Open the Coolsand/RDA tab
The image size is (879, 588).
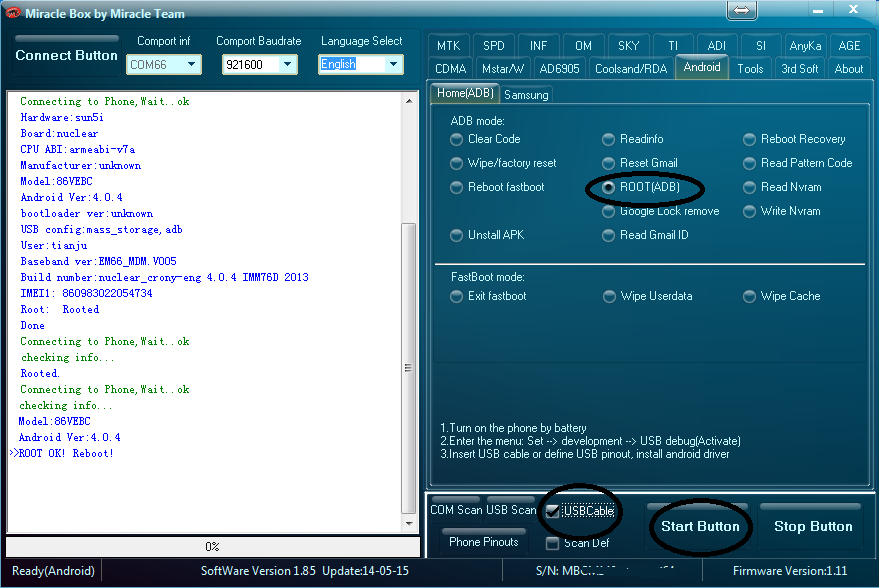pos(631,68)
